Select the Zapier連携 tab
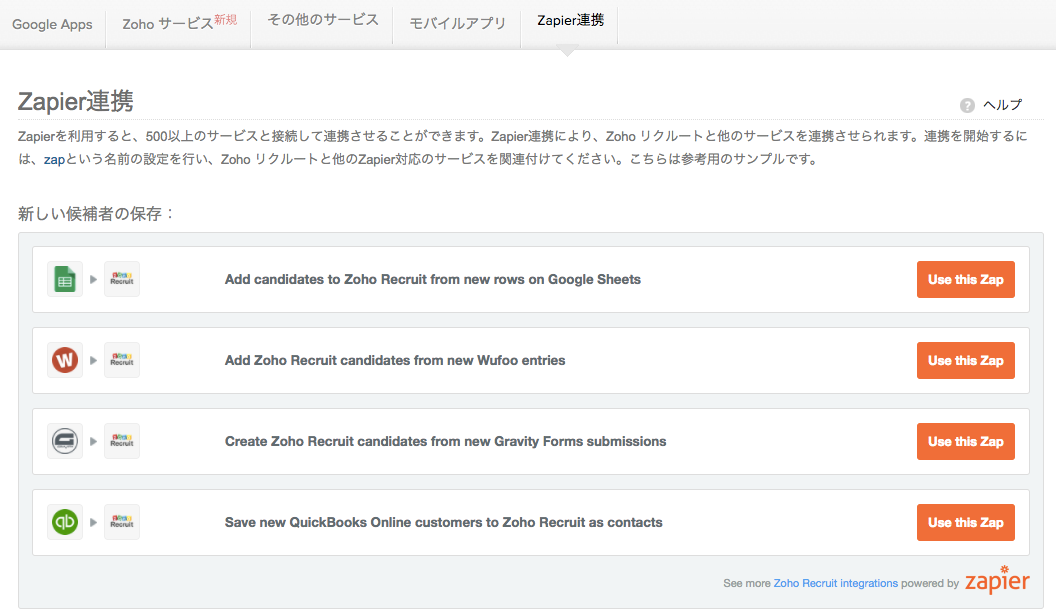This screenshot has height=614, width=1056. coord(570,21)
